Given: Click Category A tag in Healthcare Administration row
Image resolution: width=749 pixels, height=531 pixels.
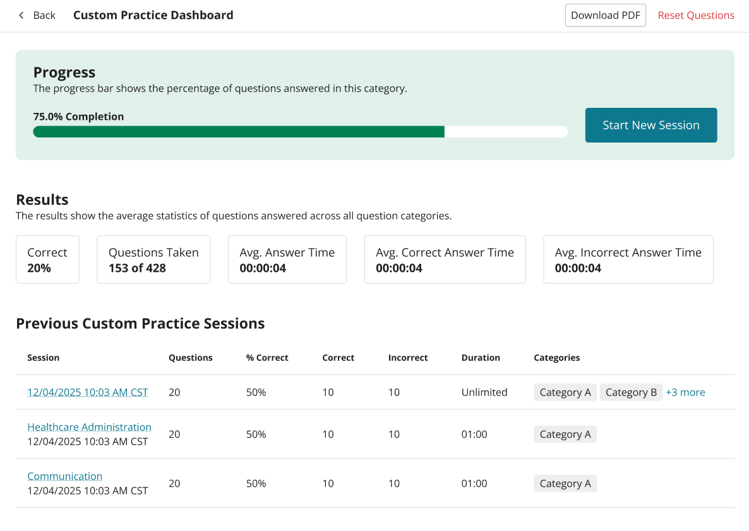Looking at the screenshot, I should tap(565, 434).
